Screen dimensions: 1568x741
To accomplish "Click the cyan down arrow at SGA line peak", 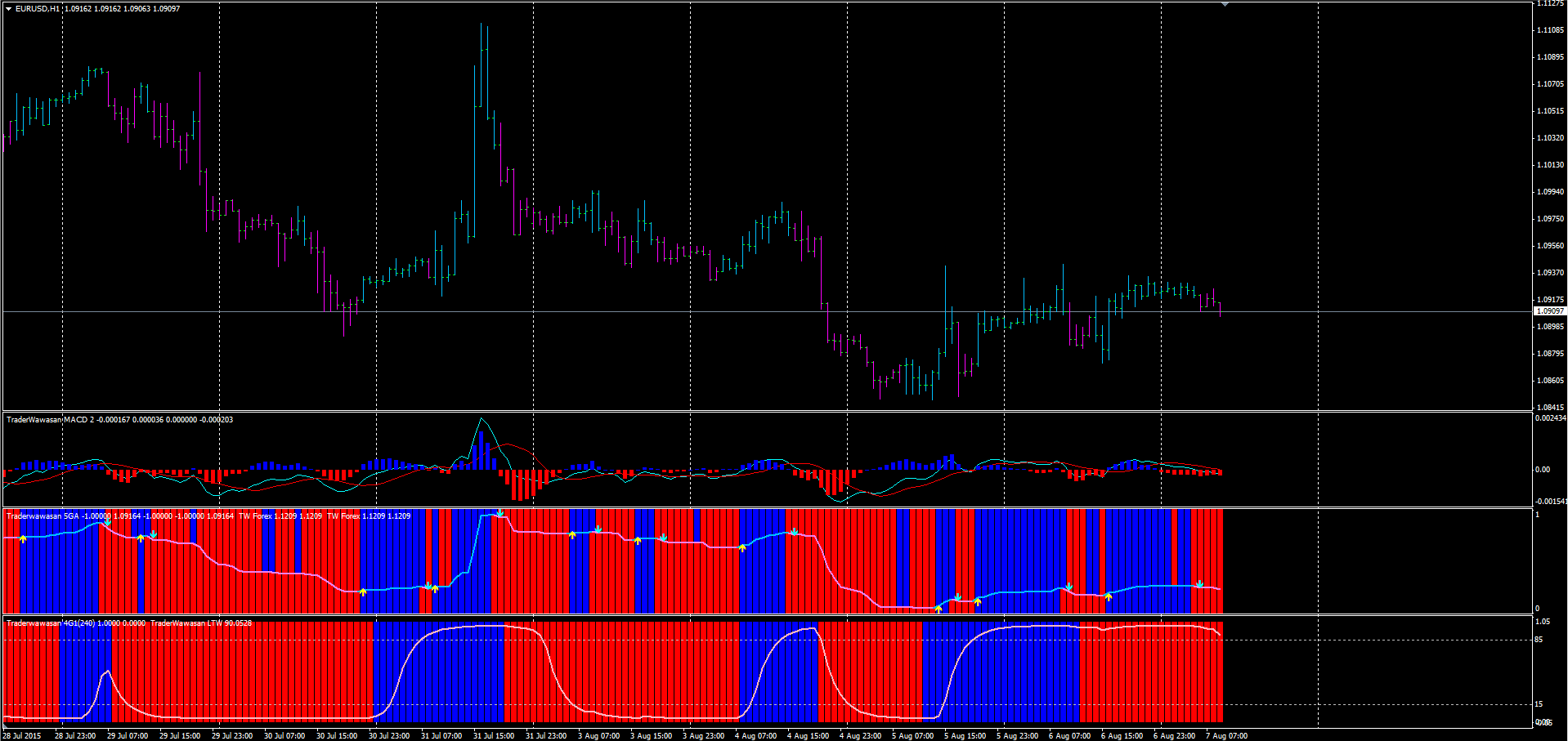I will [500, 513].
